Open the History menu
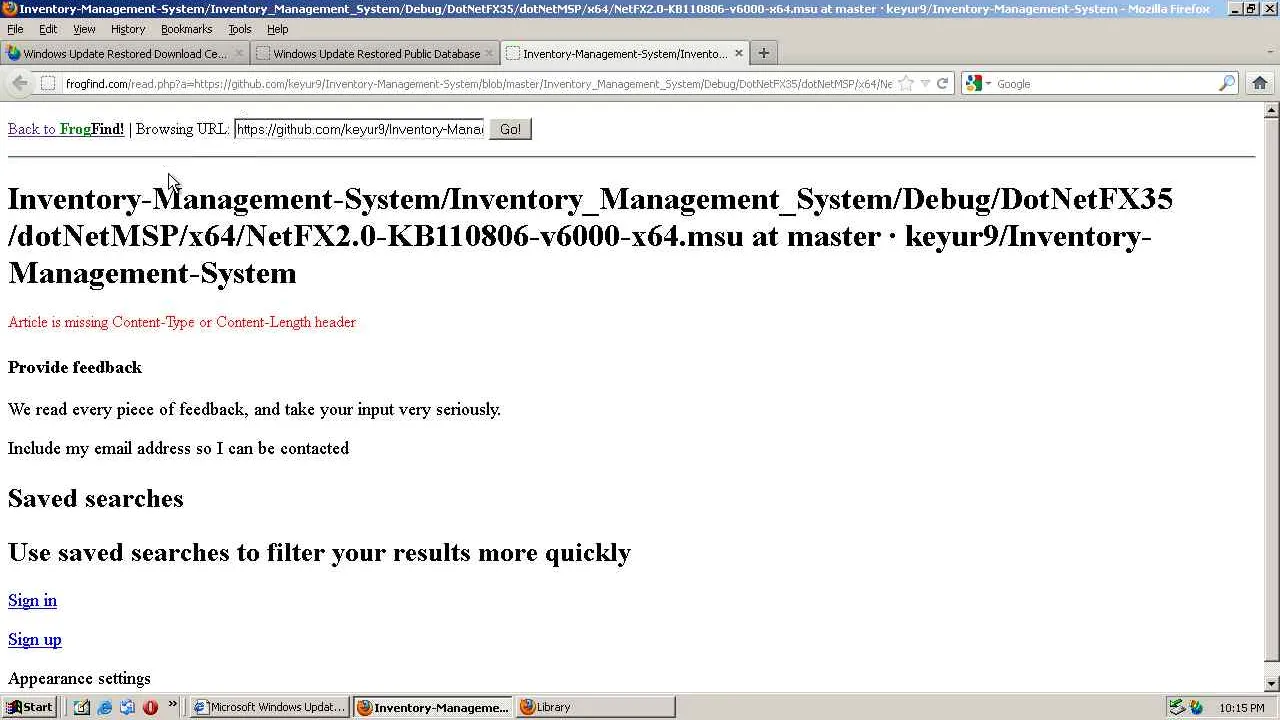 click(x=128, y=29)
